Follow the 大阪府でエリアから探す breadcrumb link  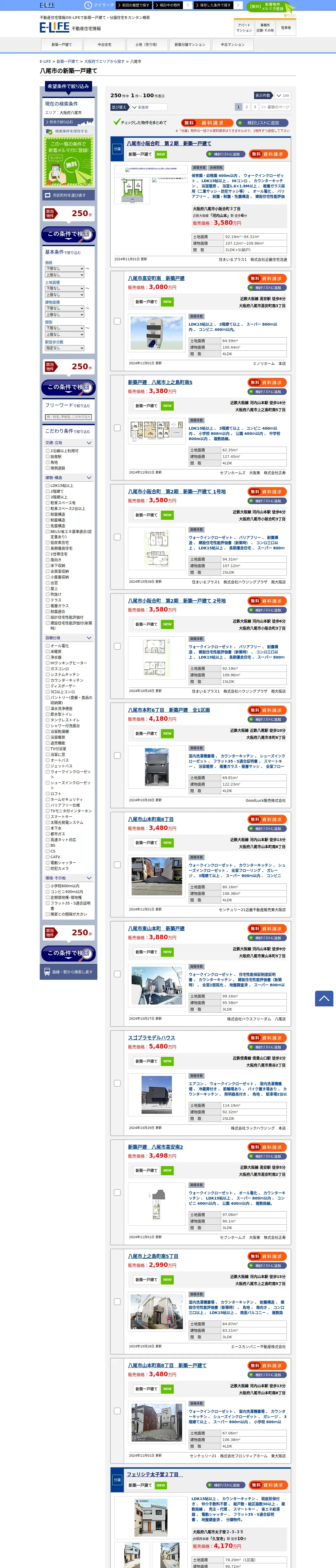pos(104,61)
